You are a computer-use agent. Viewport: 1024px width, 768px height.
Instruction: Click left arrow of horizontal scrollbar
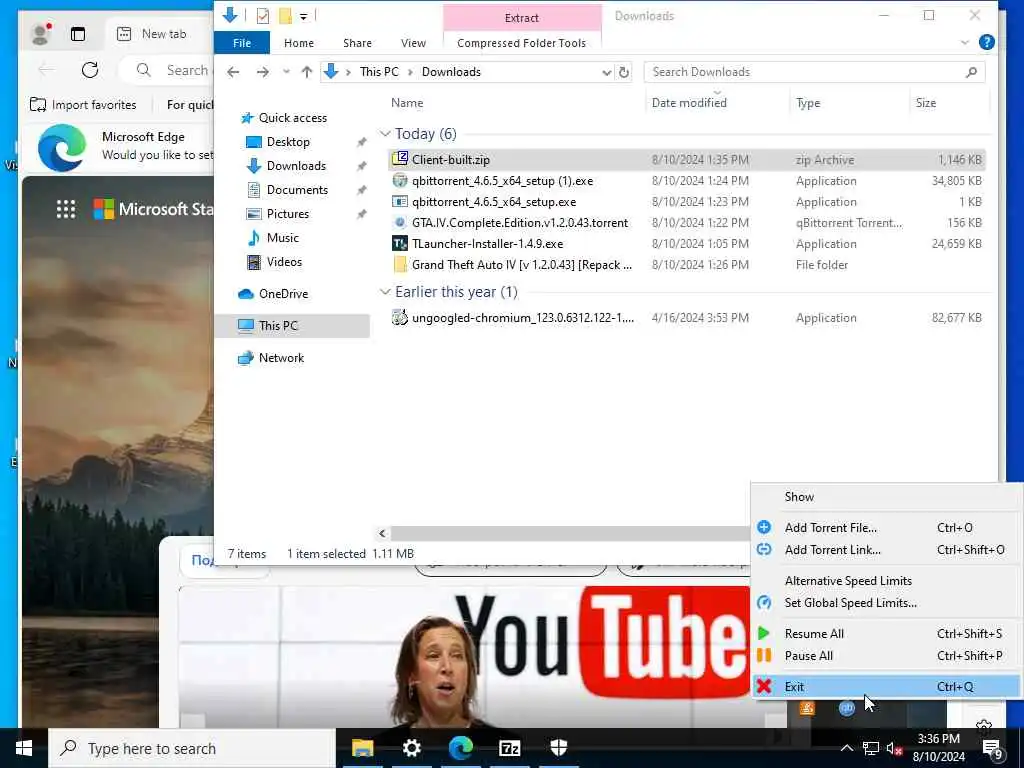383,534
